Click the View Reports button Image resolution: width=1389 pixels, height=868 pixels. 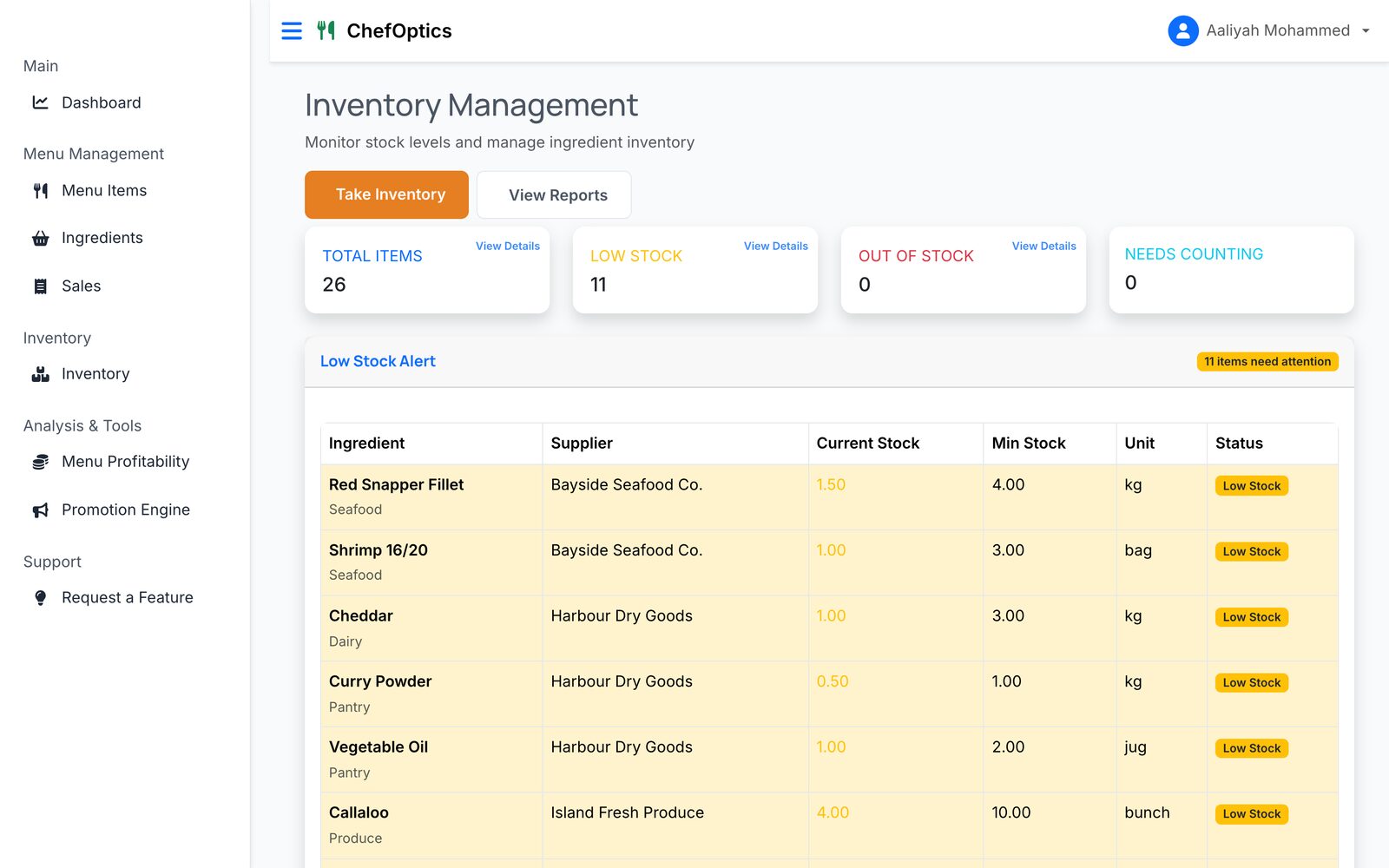point(554,194)
